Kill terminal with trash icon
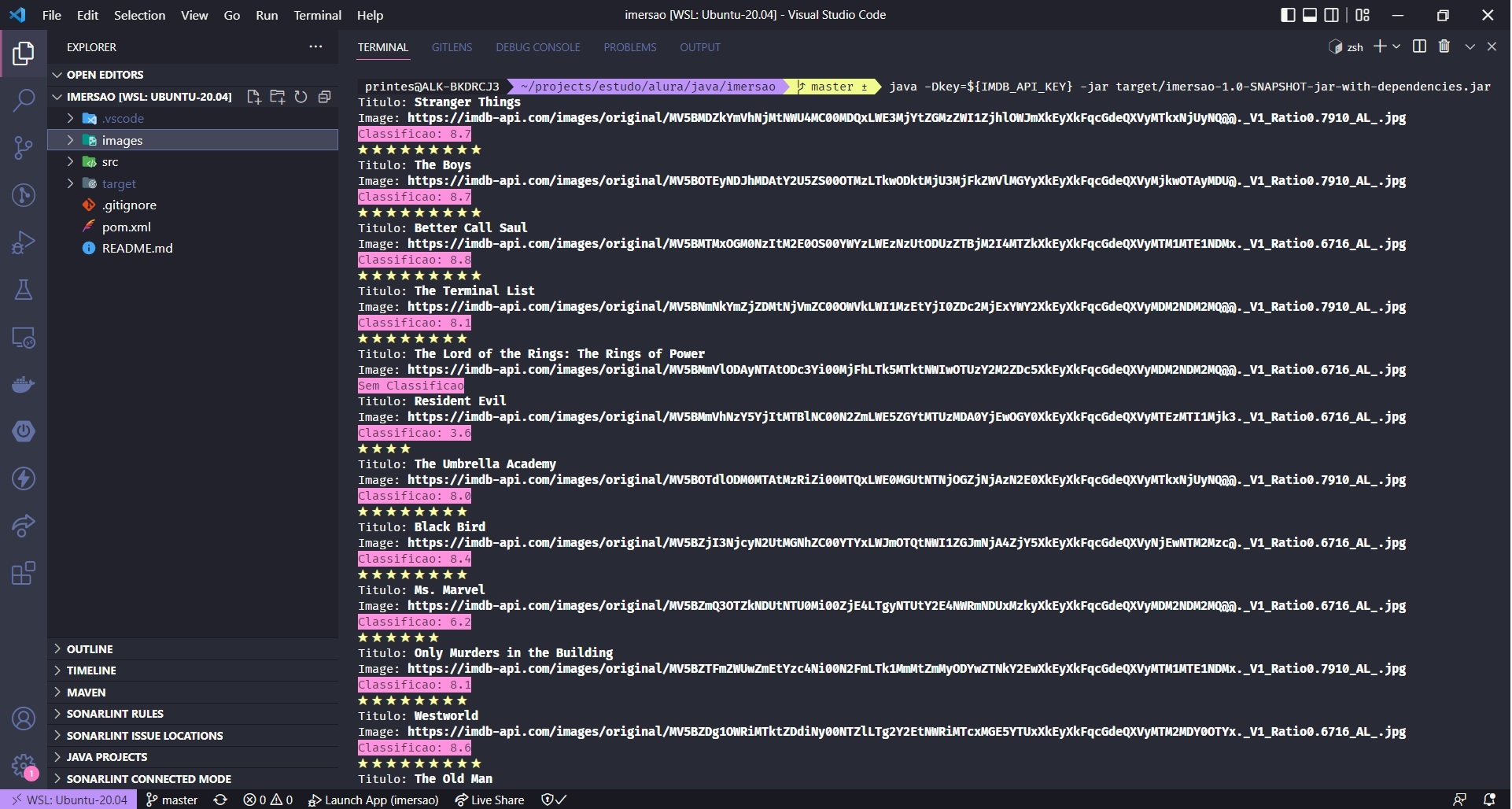This screenshot has width=1512, height=809. click(x=1444, y=46)
